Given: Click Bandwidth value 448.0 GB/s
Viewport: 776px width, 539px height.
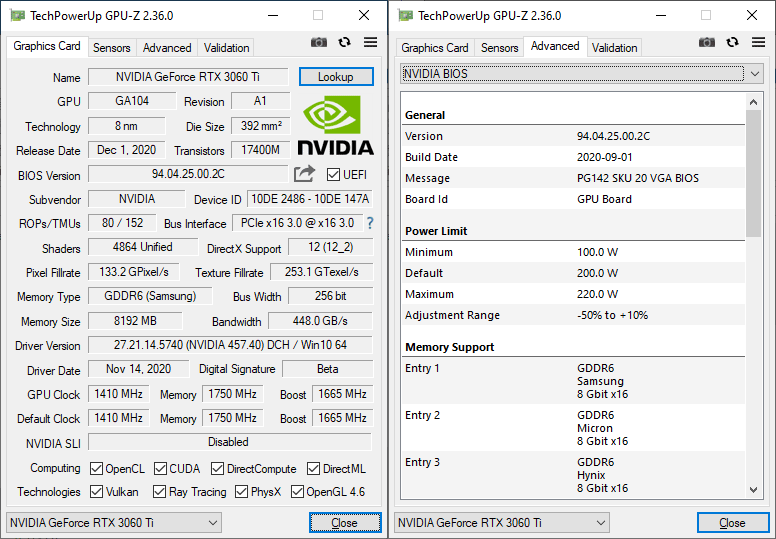Looking at the screenshot, I should 320,321.
